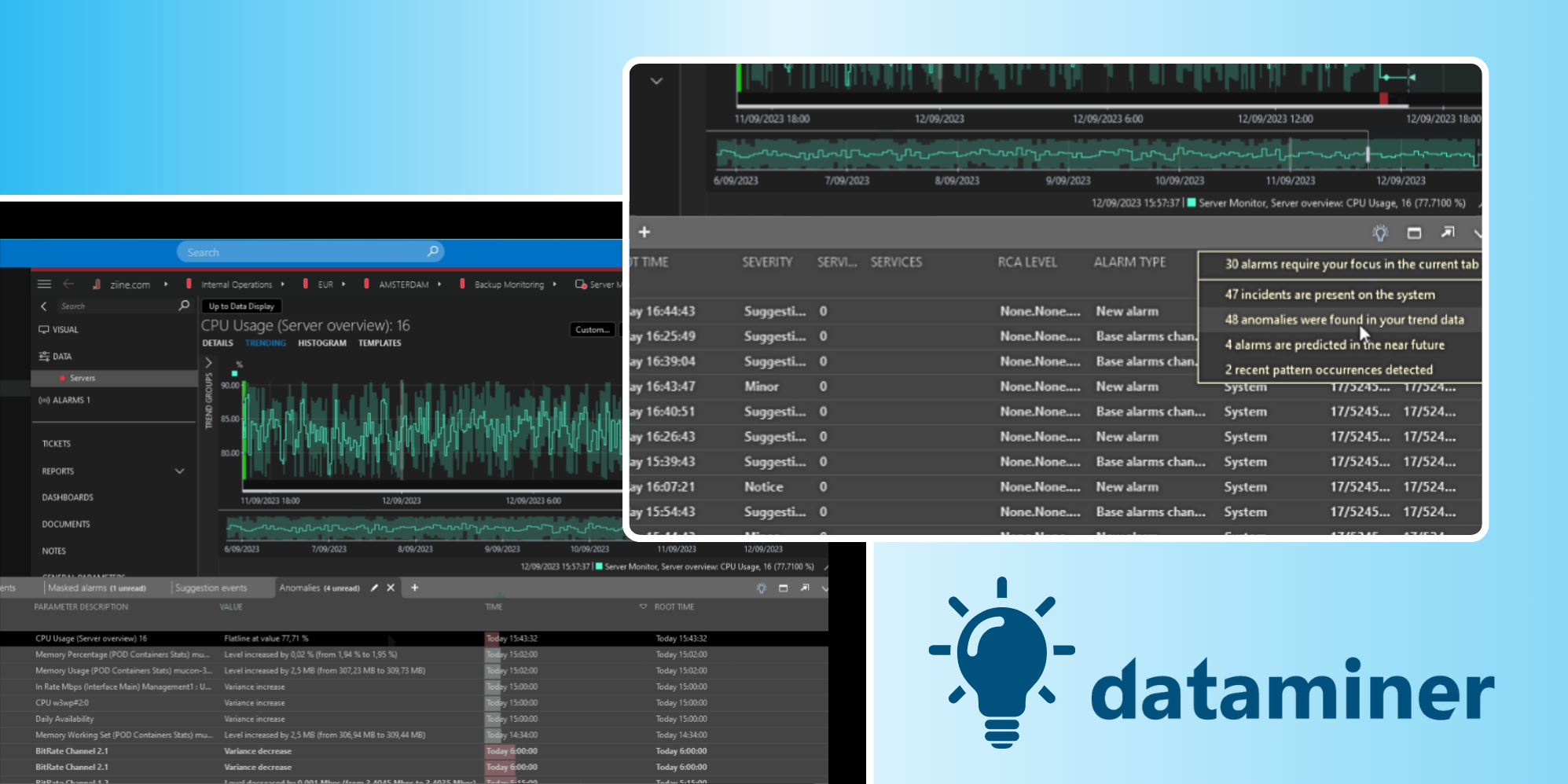Sort by the SEVERITY column header
Screen dimensions: 1568x784
(768, 262)
